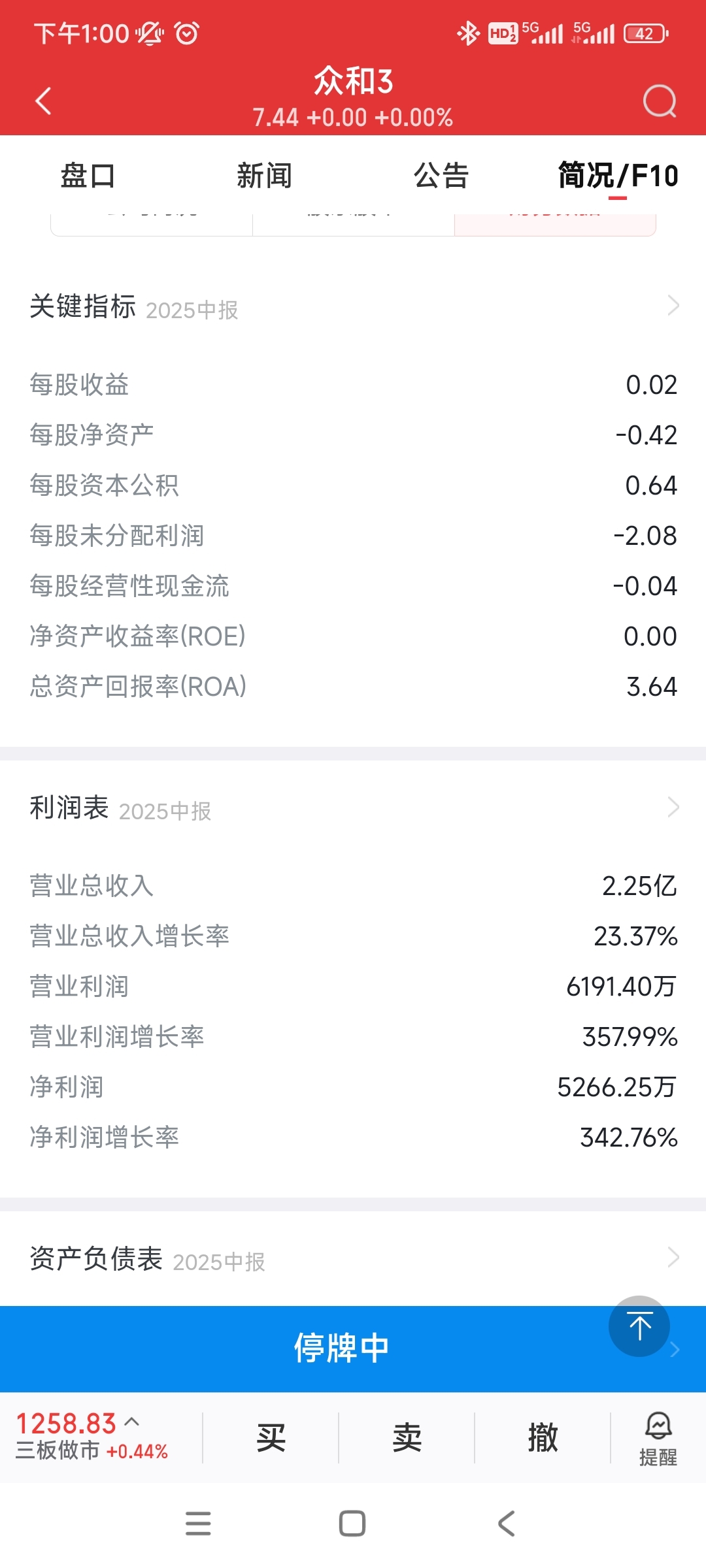
Task: Expand the 资产负债表 section chevron
Action: (x=673, y=1257)
